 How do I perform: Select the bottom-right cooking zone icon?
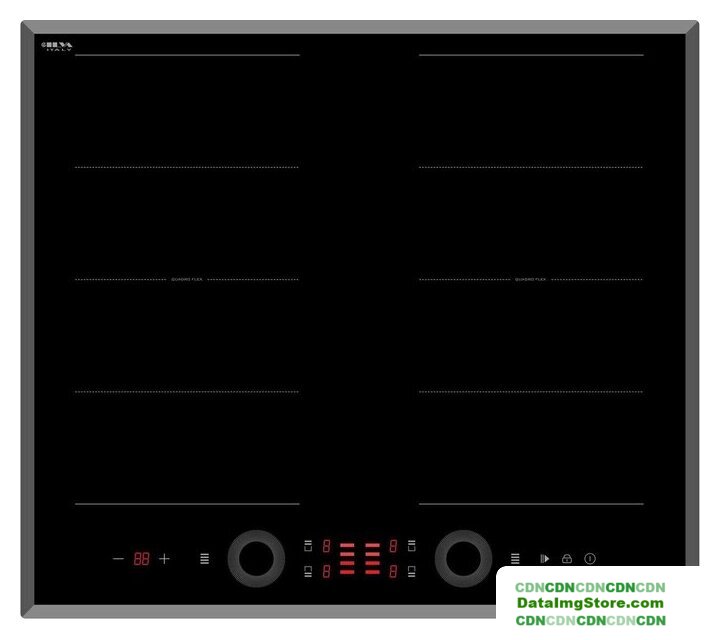pos(411,572)
